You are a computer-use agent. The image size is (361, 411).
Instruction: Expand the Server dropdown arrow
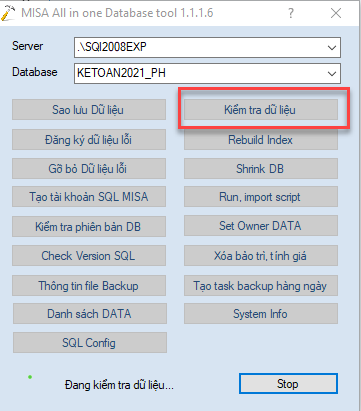click(x=332, y=47)
